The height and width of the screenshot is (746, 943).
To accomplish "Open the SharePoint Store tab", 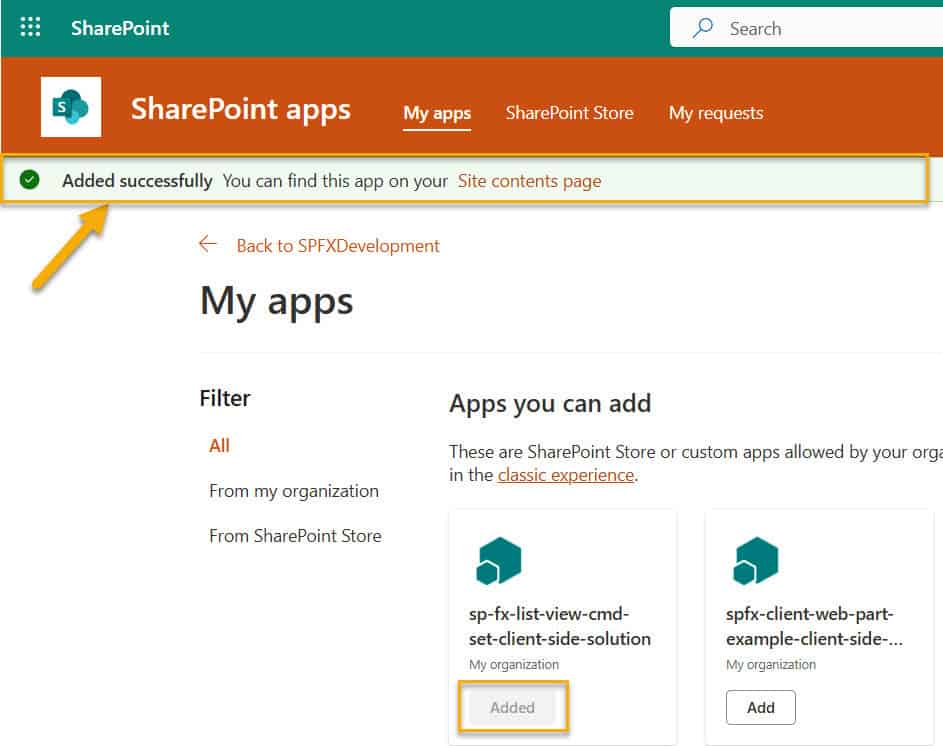I will (569, 113).
